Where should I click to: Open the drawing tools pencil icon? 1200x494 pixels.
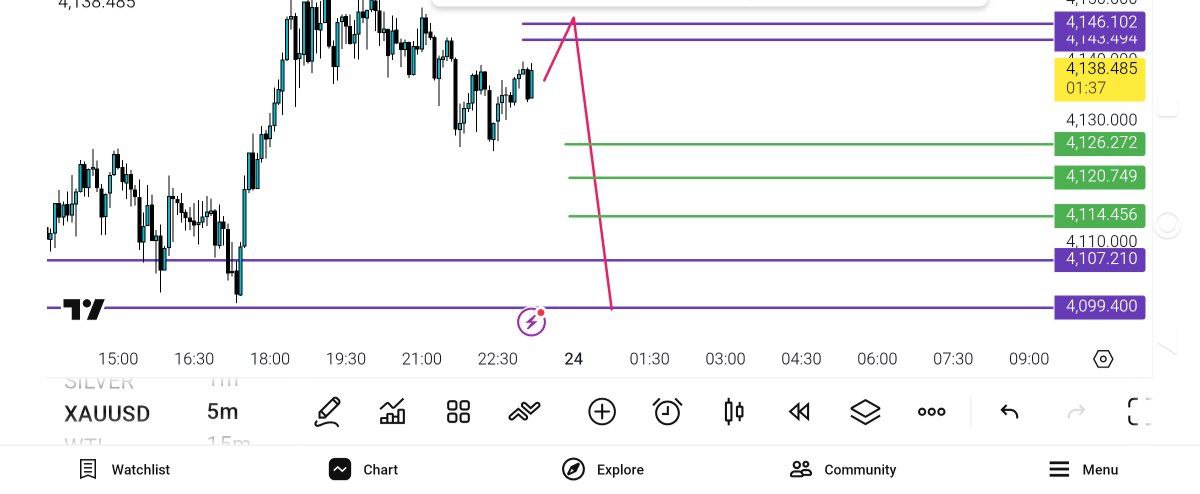(327, 412)
